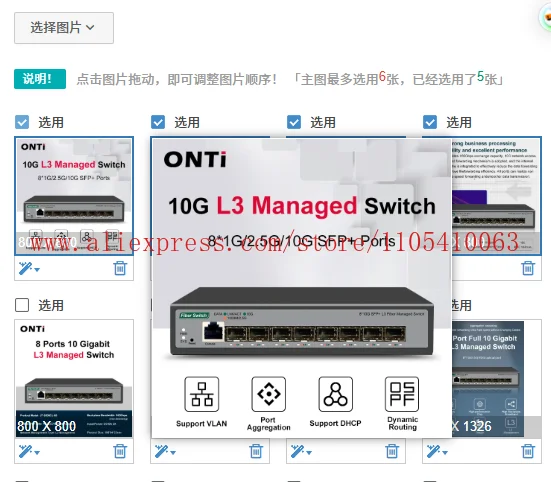Click the large ONTi 10G switch preview image
The image size is (551, 482).
[x=302, y=288]
